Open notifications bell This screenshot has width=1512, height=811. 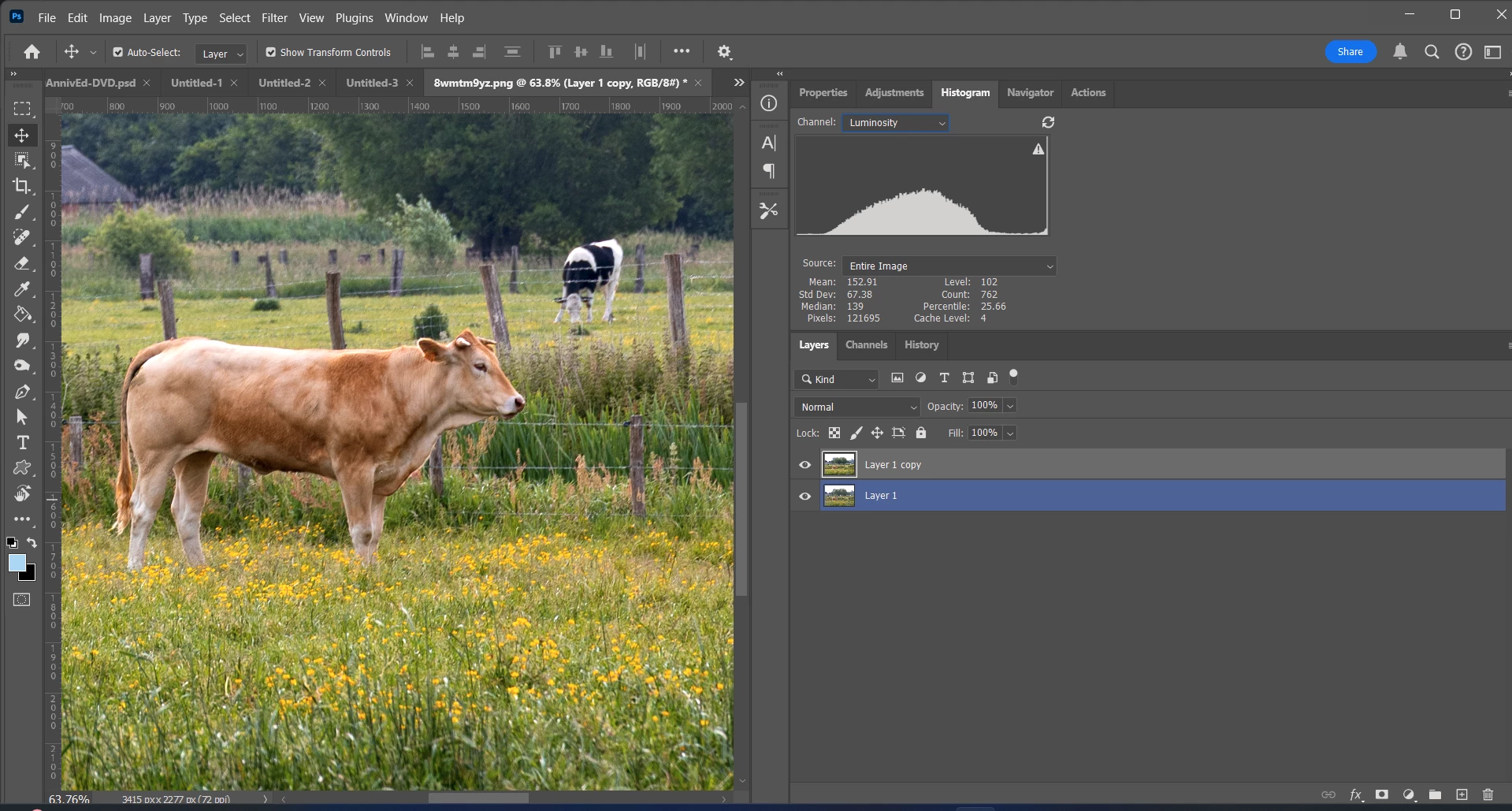[1400, 52]
